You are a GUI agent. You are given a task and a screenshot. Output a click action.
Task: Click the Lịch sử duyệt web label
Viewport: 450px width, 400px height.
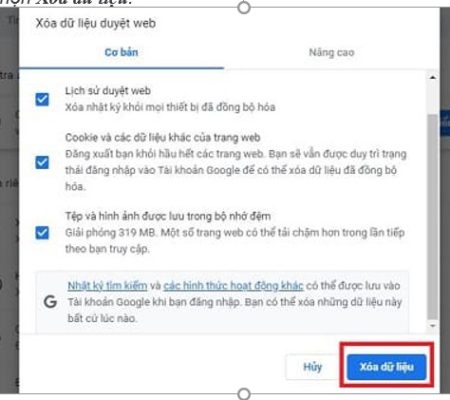pyautogui.click(x=108, y=91)
